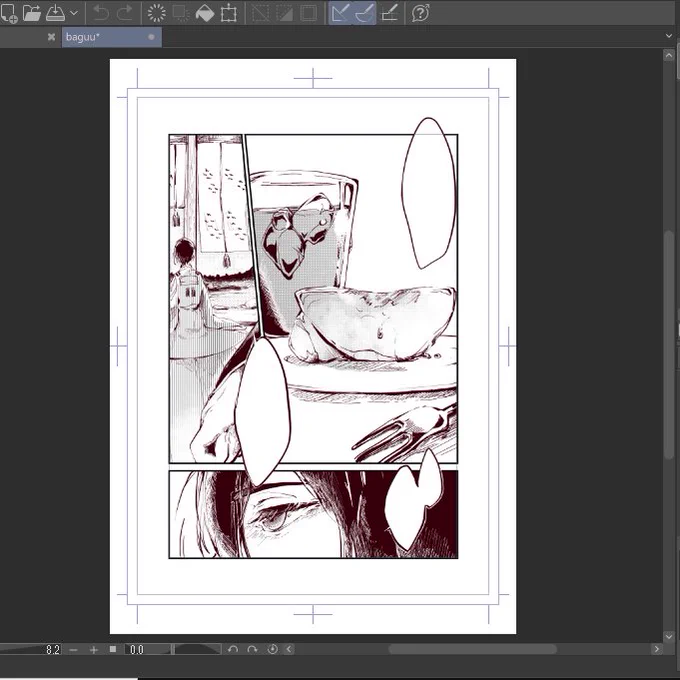Zoom in with plus button

(x=94, y=650)
